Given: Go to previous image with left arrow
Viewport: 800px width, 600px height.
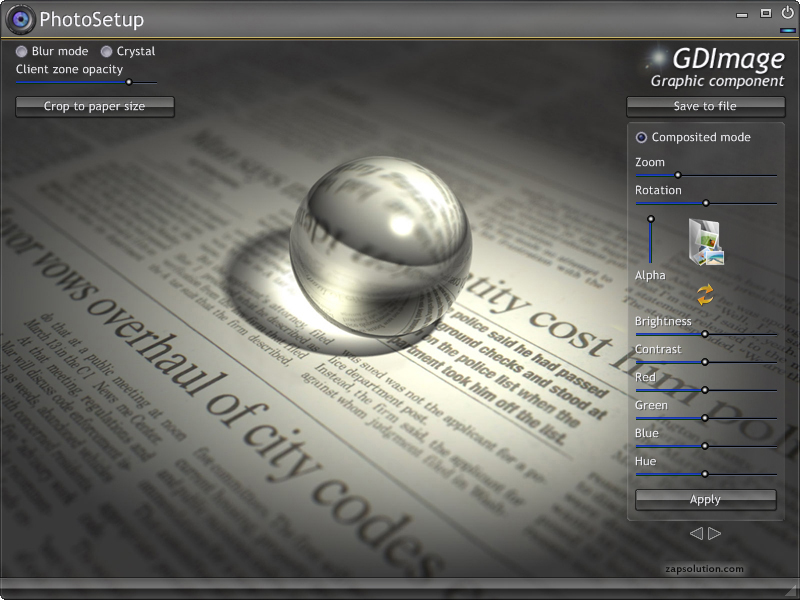Looking at the screenshot, I should [696, 534].
